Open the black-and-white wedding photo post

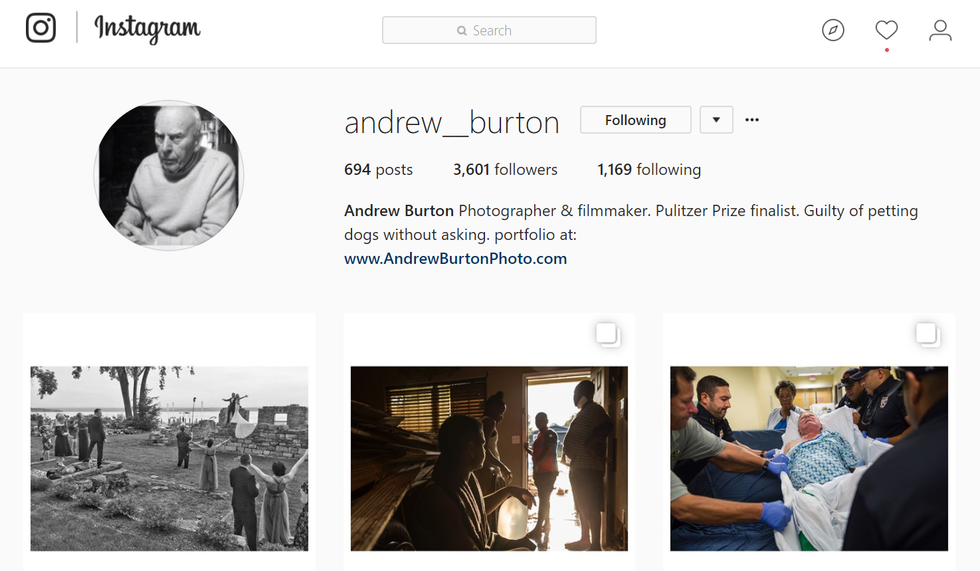click(x=169, y=459)
